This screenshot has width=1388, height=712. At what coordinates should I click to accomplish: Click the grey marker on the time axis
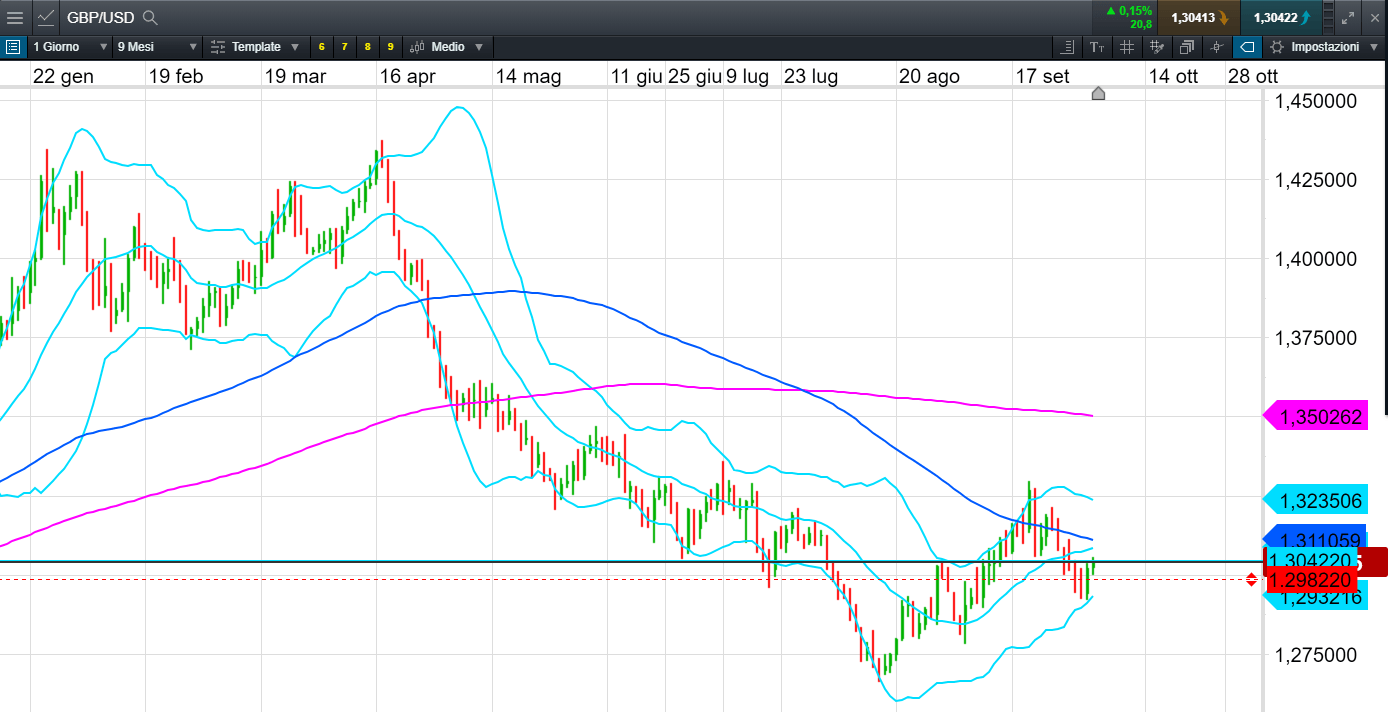(1098, 93)
